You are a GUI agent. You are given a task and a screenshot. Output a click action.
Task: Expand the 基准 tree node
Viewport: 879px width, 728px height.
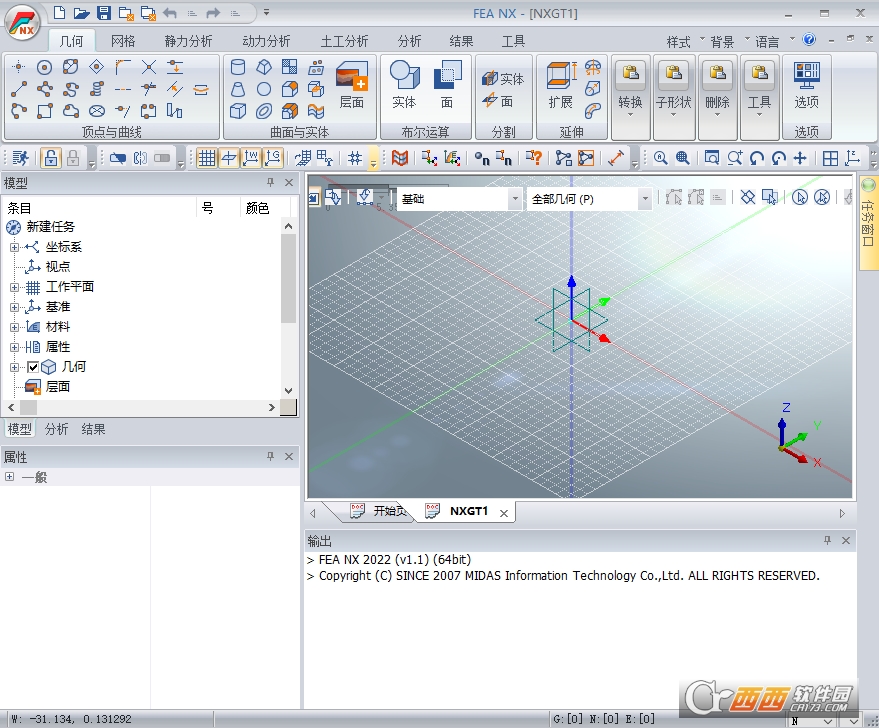15,307
